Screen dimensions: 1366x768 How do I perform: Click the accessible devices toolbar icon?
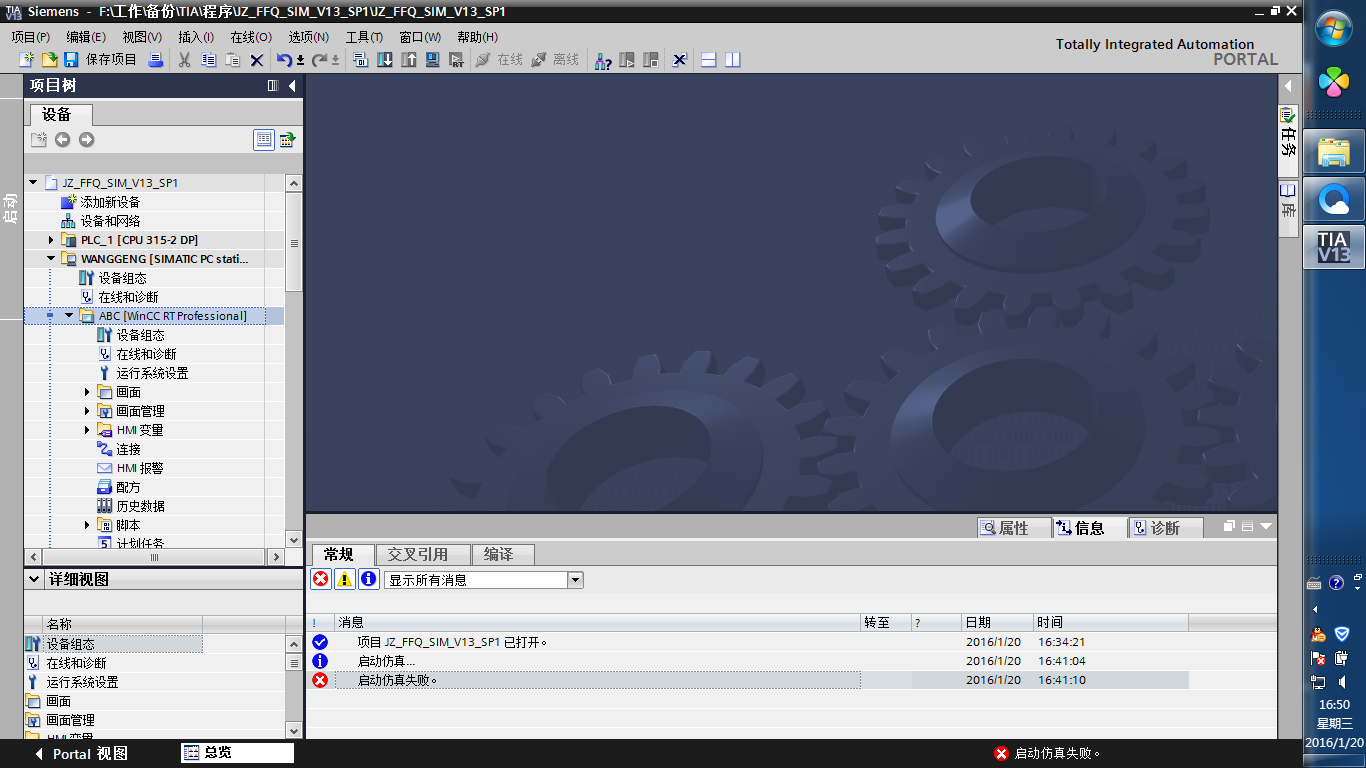[x=603, y=60]
